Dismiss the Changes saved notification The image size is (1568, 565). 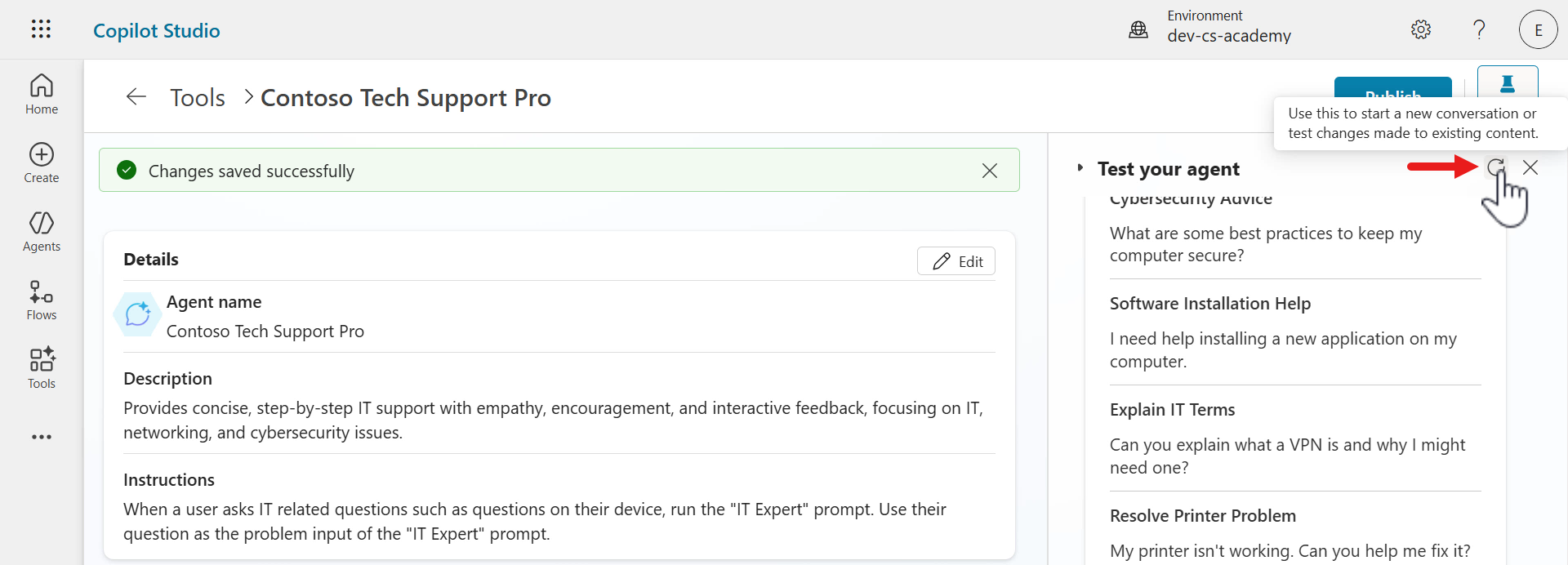(990, 171)
